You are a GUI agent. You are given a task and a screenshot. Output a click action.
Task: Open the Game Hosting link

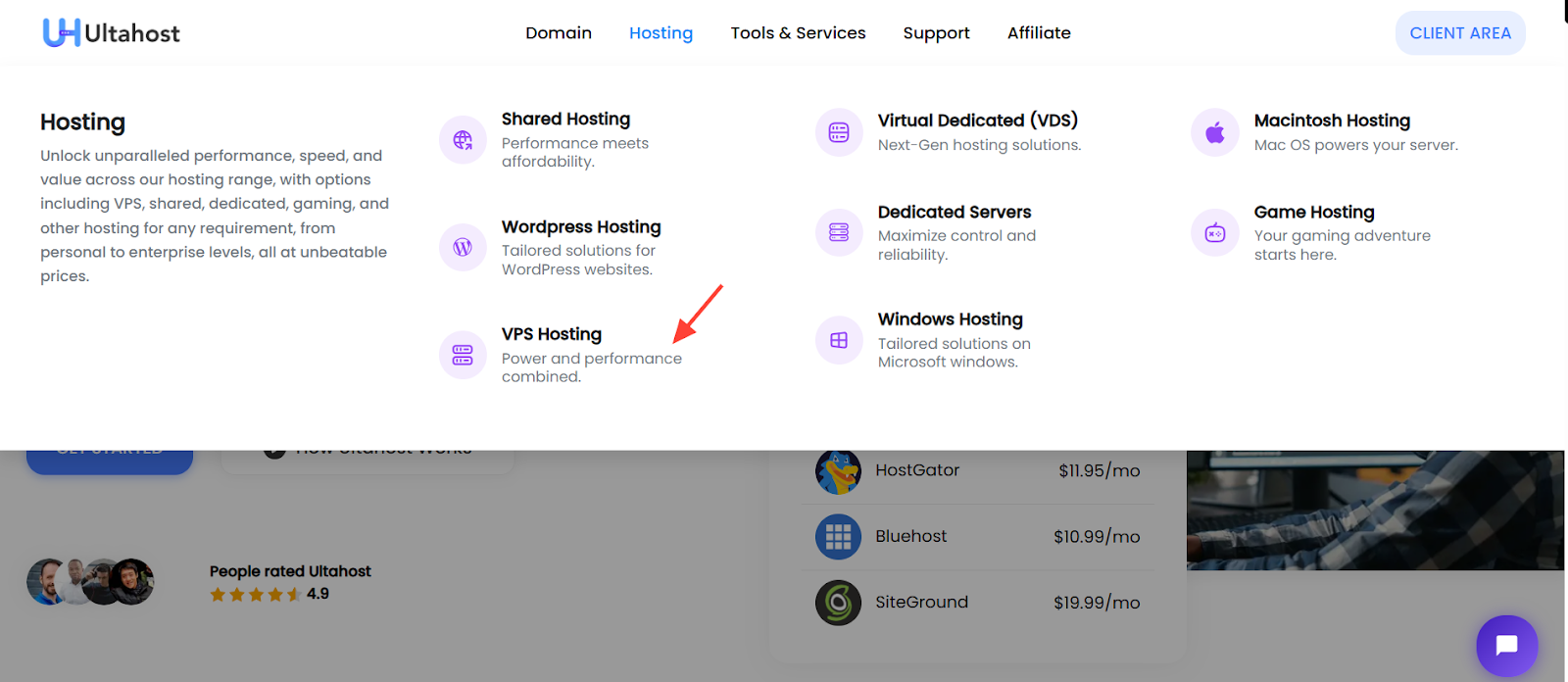1314,213
